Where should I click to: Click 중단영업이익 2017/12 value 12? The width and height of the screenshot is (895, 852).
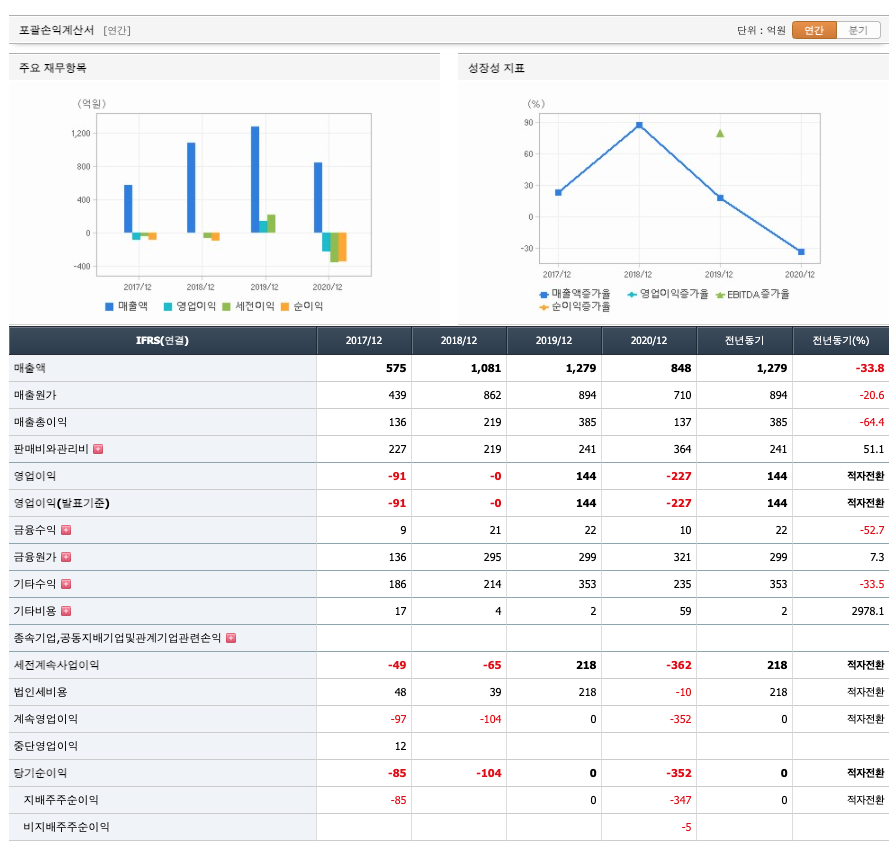pyautogui.click(x=401, y=746)
